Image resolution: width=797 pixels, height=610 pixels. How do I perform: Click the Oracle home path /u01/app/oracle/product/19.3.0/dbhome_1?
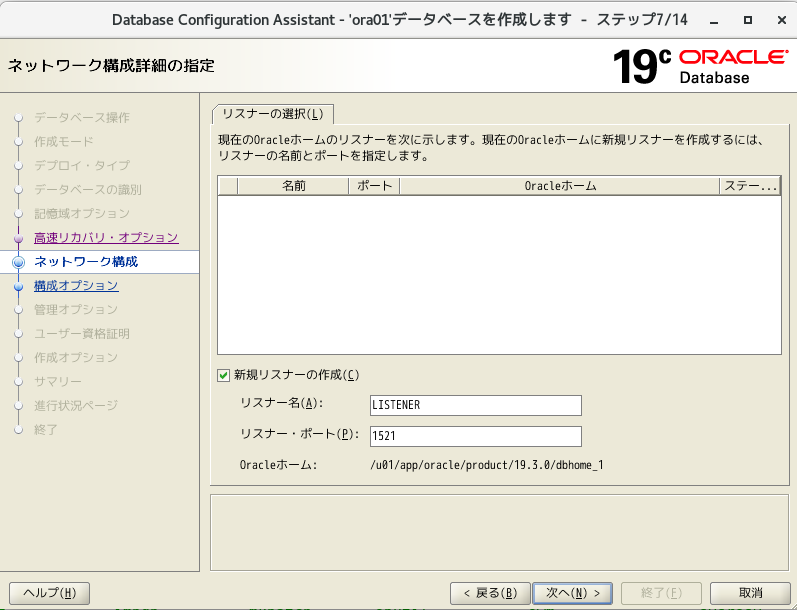(487, 465)
